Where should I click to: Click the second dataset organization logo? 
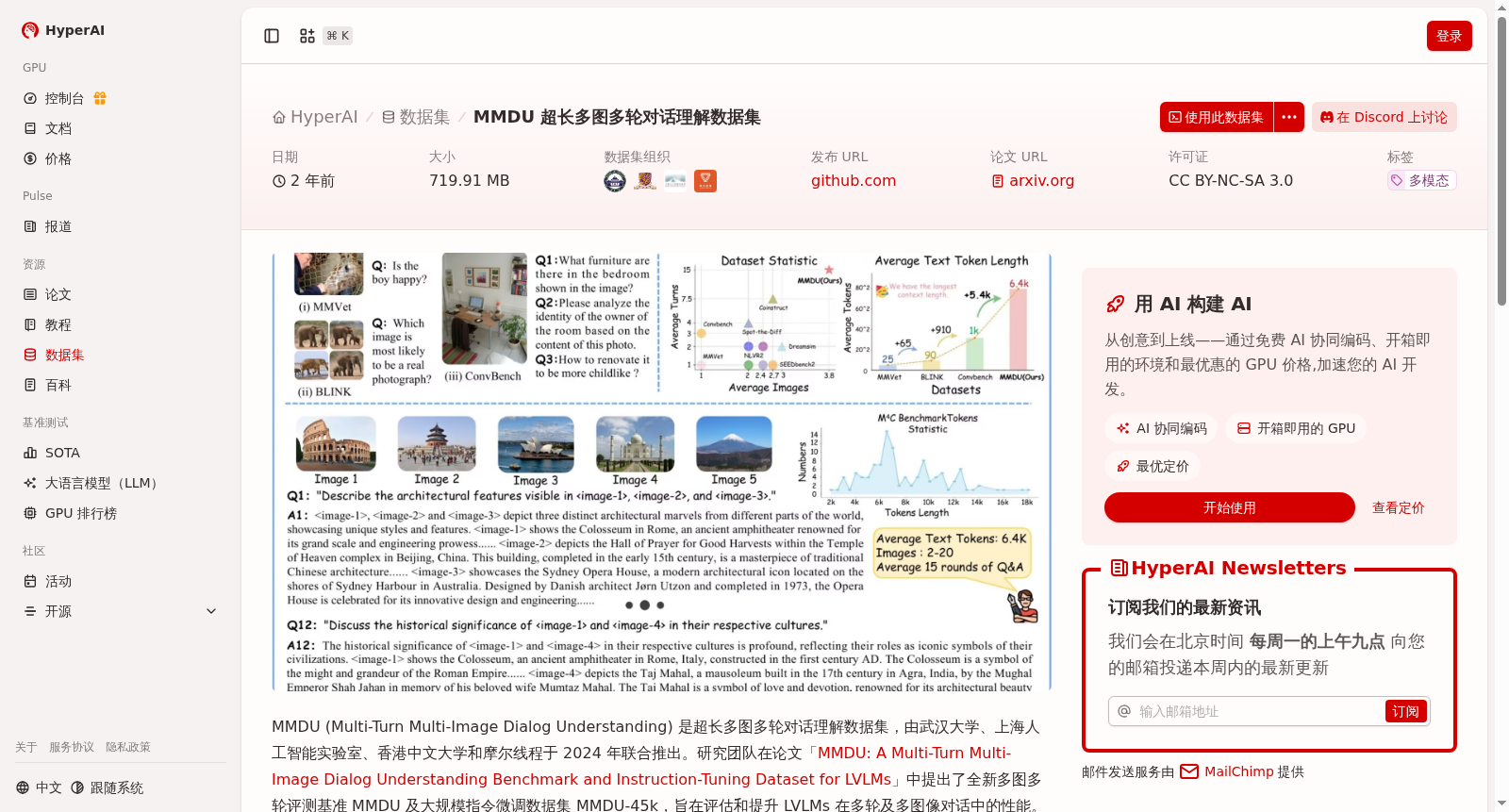(x=645, y=180)
